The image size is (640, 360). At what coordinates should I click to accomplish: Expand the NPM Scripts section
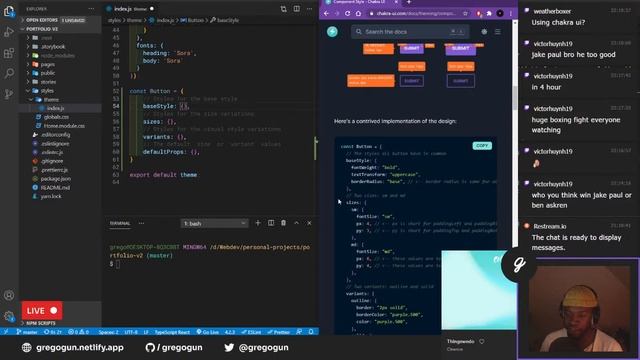[x=60, y=323]
